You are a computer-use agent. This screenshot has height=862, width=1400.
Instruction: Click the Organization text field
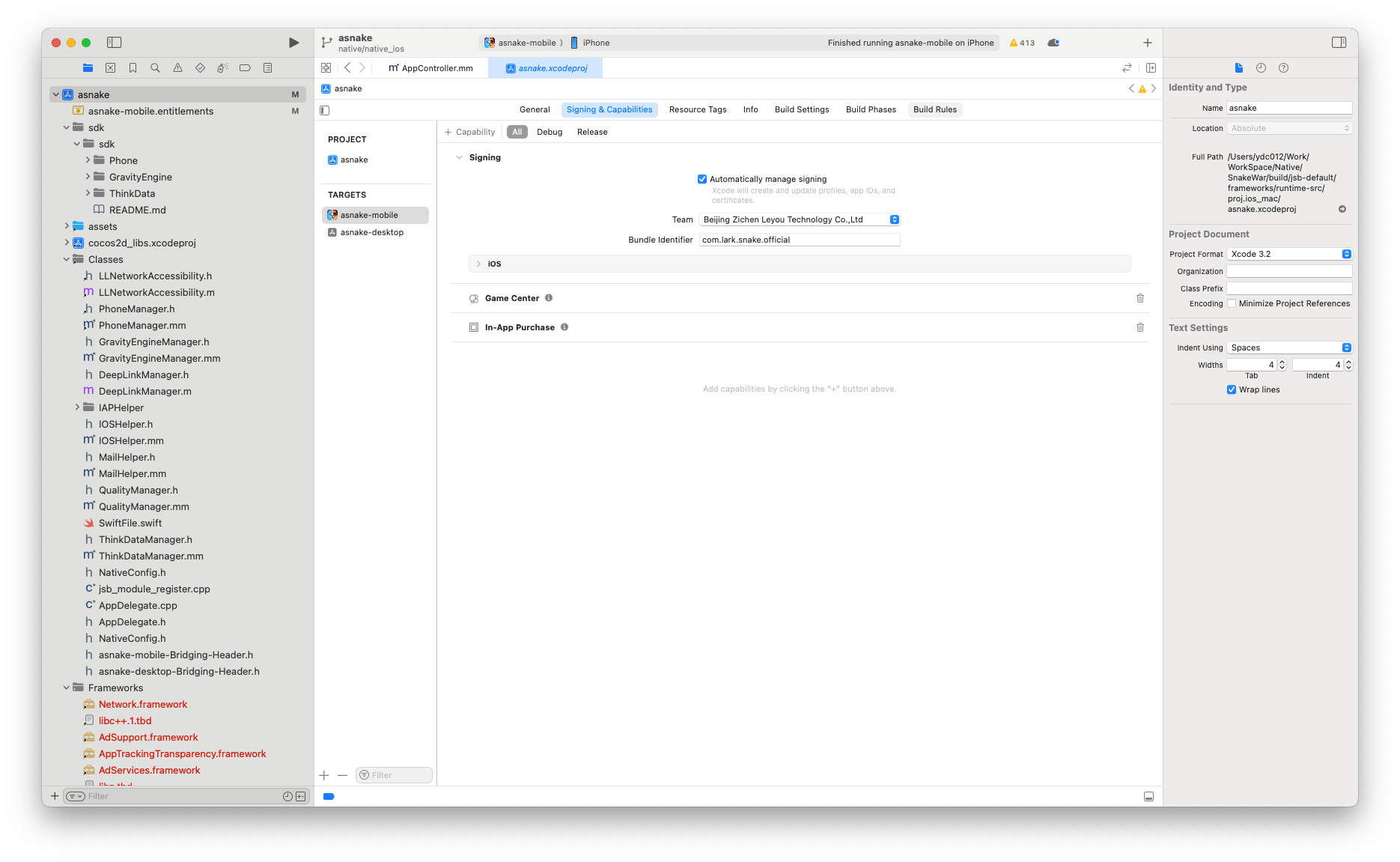(1289, 271)
